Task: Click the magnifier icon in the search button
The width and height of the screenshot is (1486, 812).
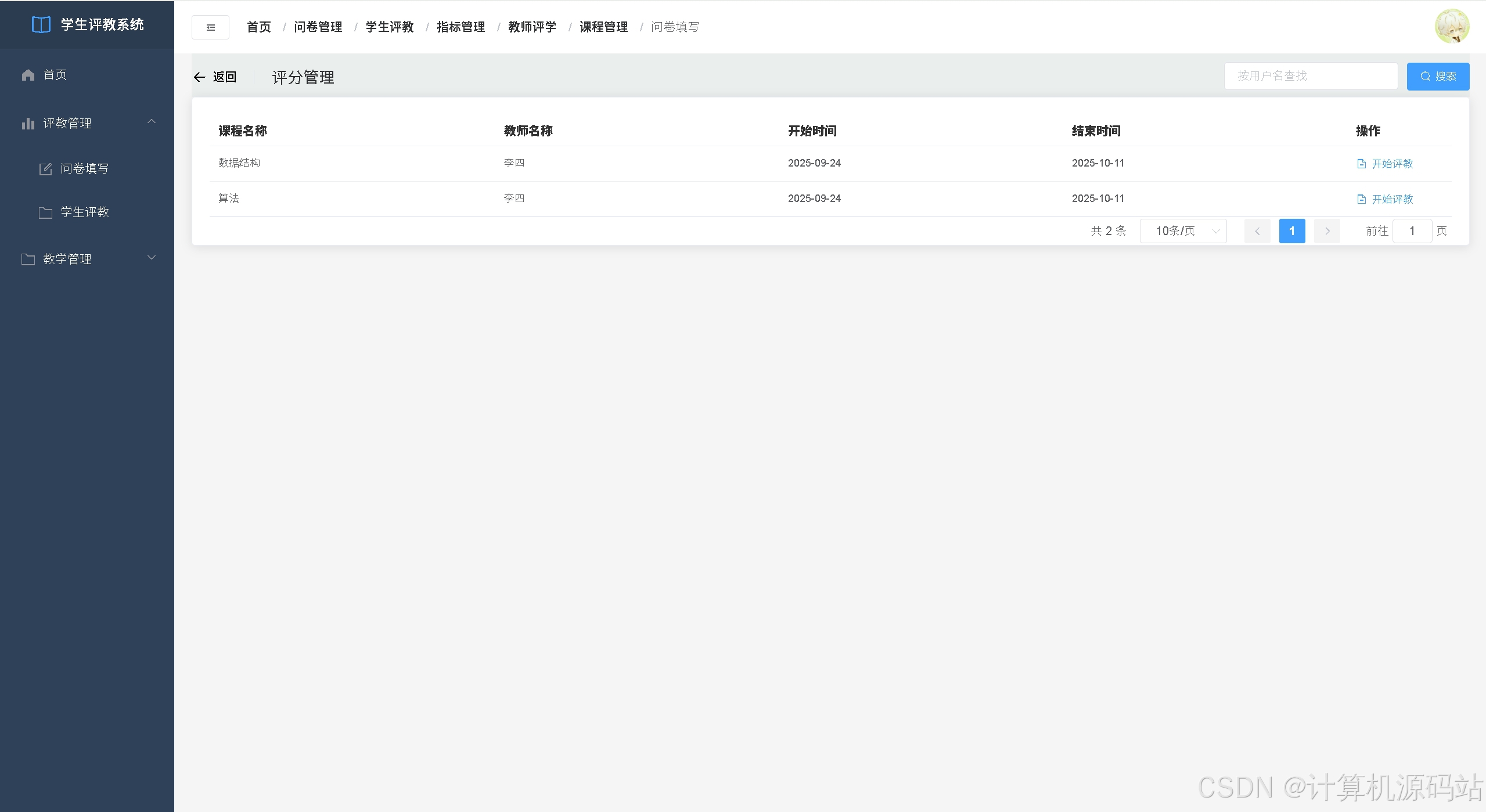Action: (x=1425, y=77)
